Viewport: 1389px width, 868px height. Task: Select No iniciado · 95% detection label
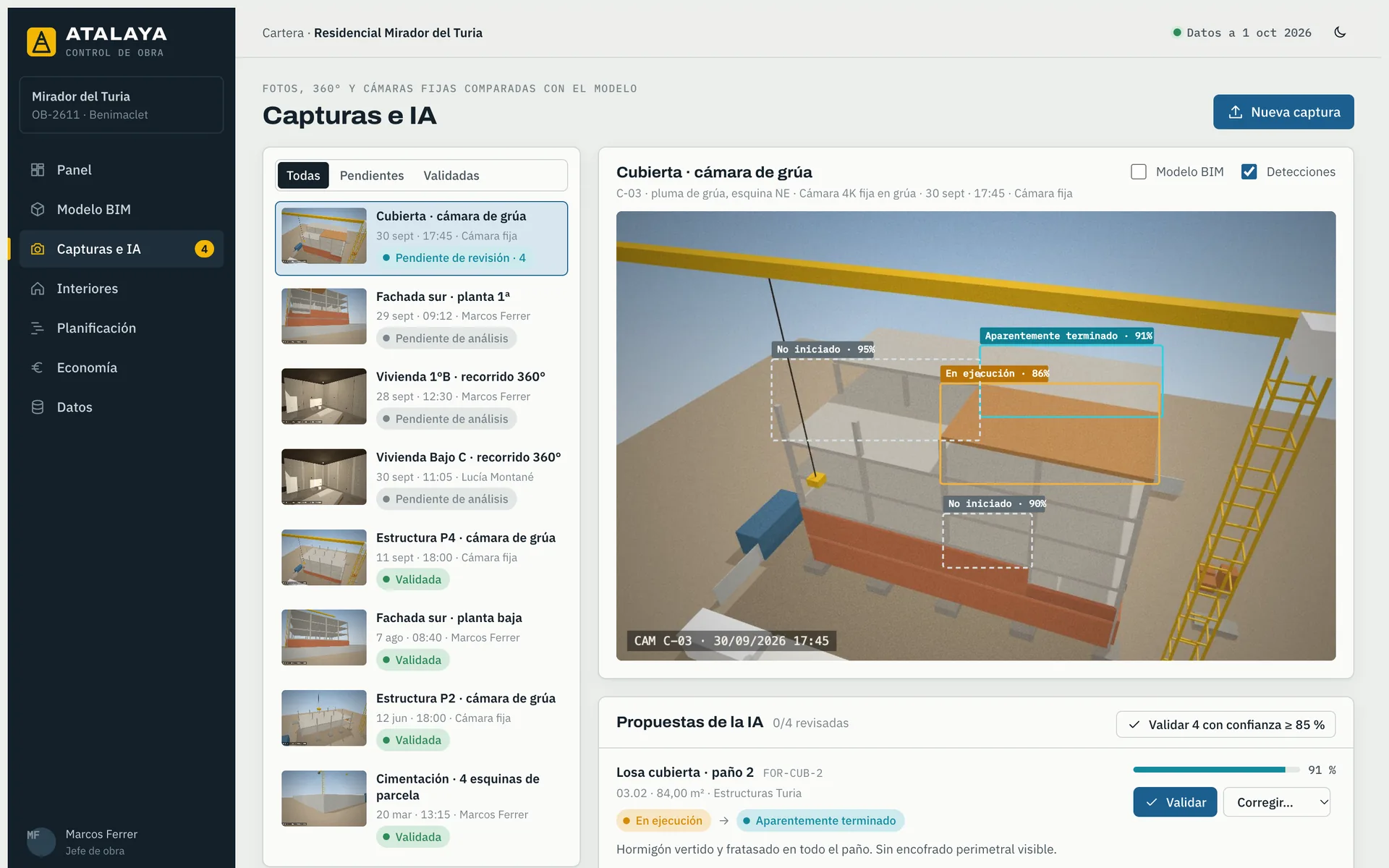point(824,349)
